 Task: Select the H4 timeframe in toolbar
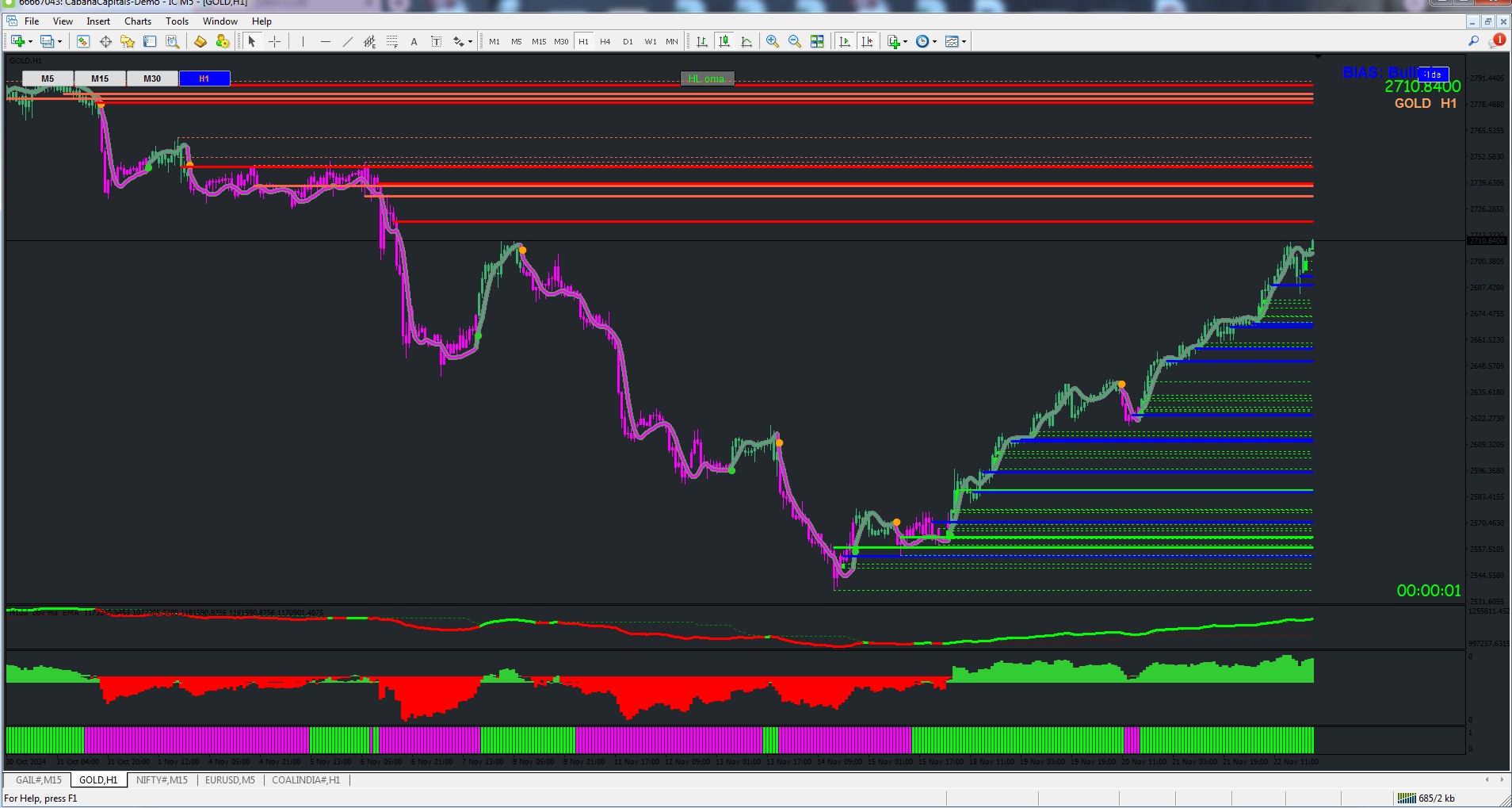coord(605,41)
